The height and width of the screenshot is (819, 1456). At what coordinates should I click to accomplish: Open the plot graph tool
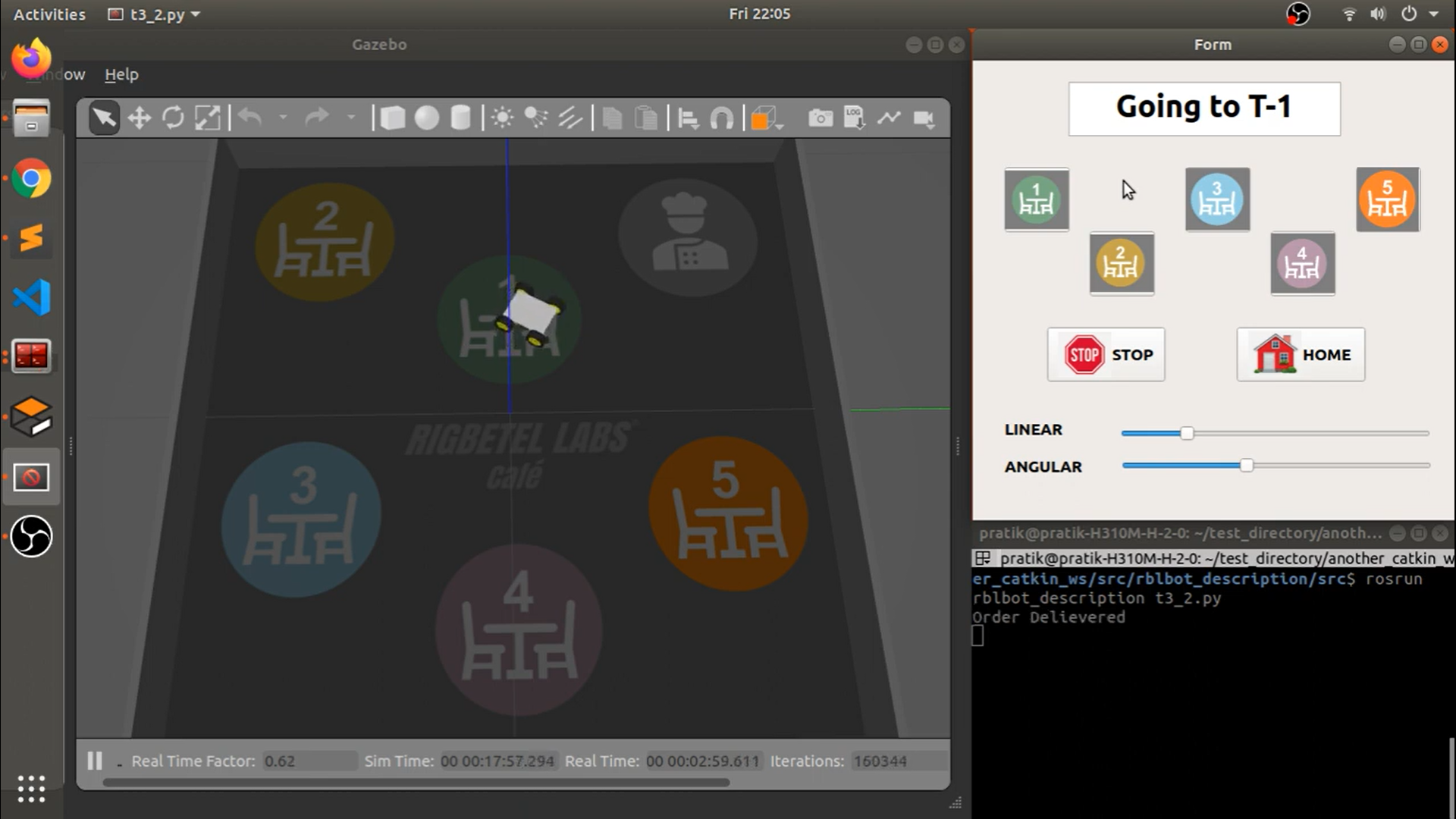click(x=889, y=118)
